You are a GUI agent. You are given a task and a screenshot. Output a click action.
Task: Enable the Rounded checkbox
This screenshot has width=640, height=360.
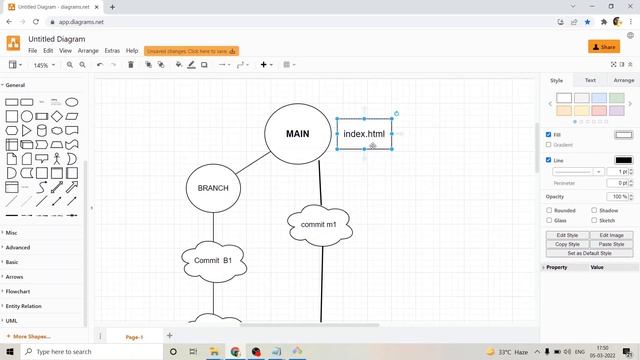tap(549, 210)
